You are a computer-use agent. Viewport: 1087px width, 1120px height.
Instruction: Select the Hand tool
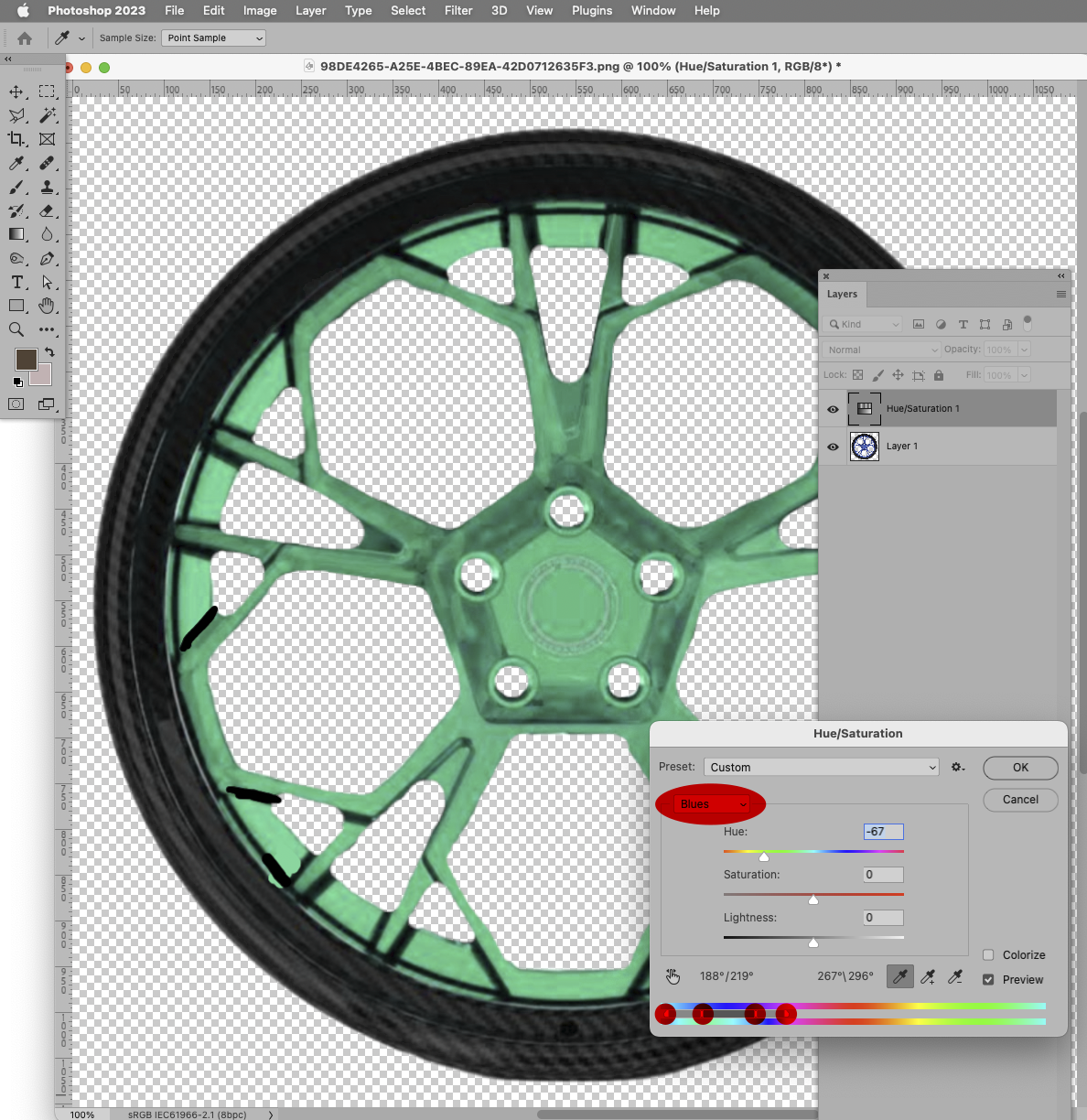point(47,306)
